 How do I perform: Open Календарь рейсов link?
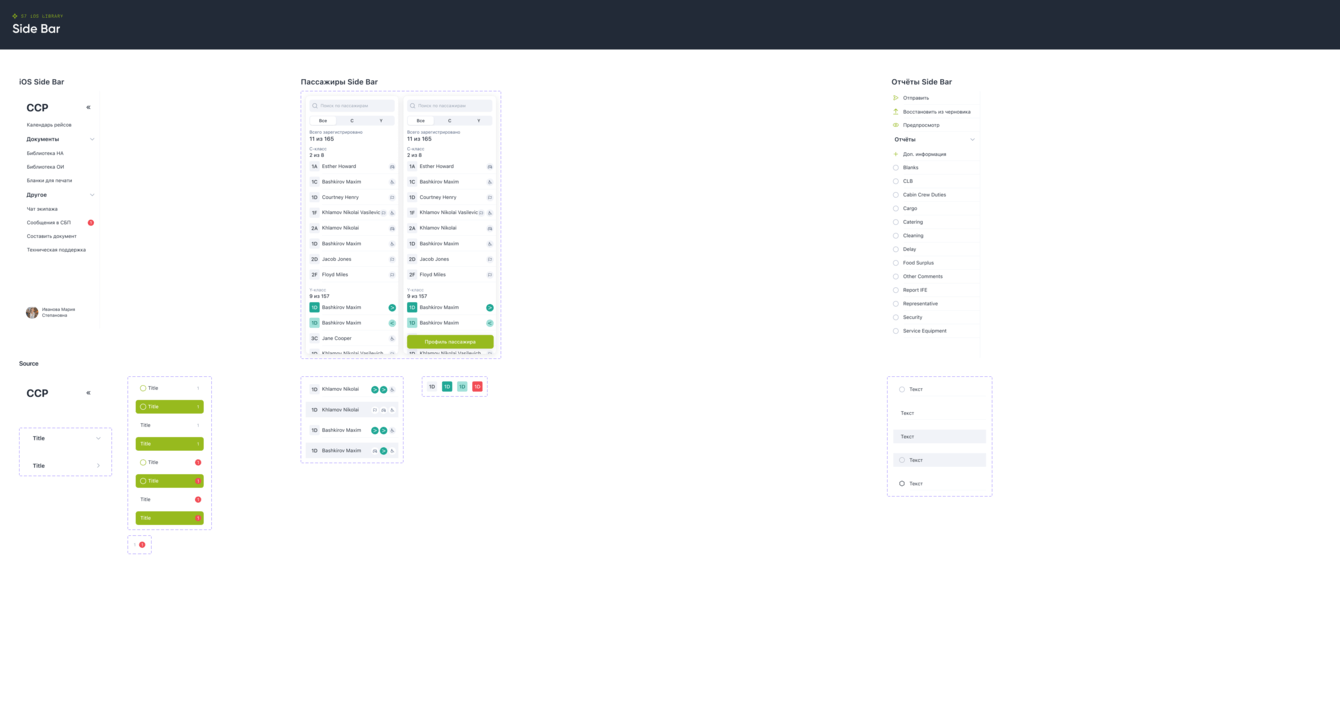pos(49,125)
